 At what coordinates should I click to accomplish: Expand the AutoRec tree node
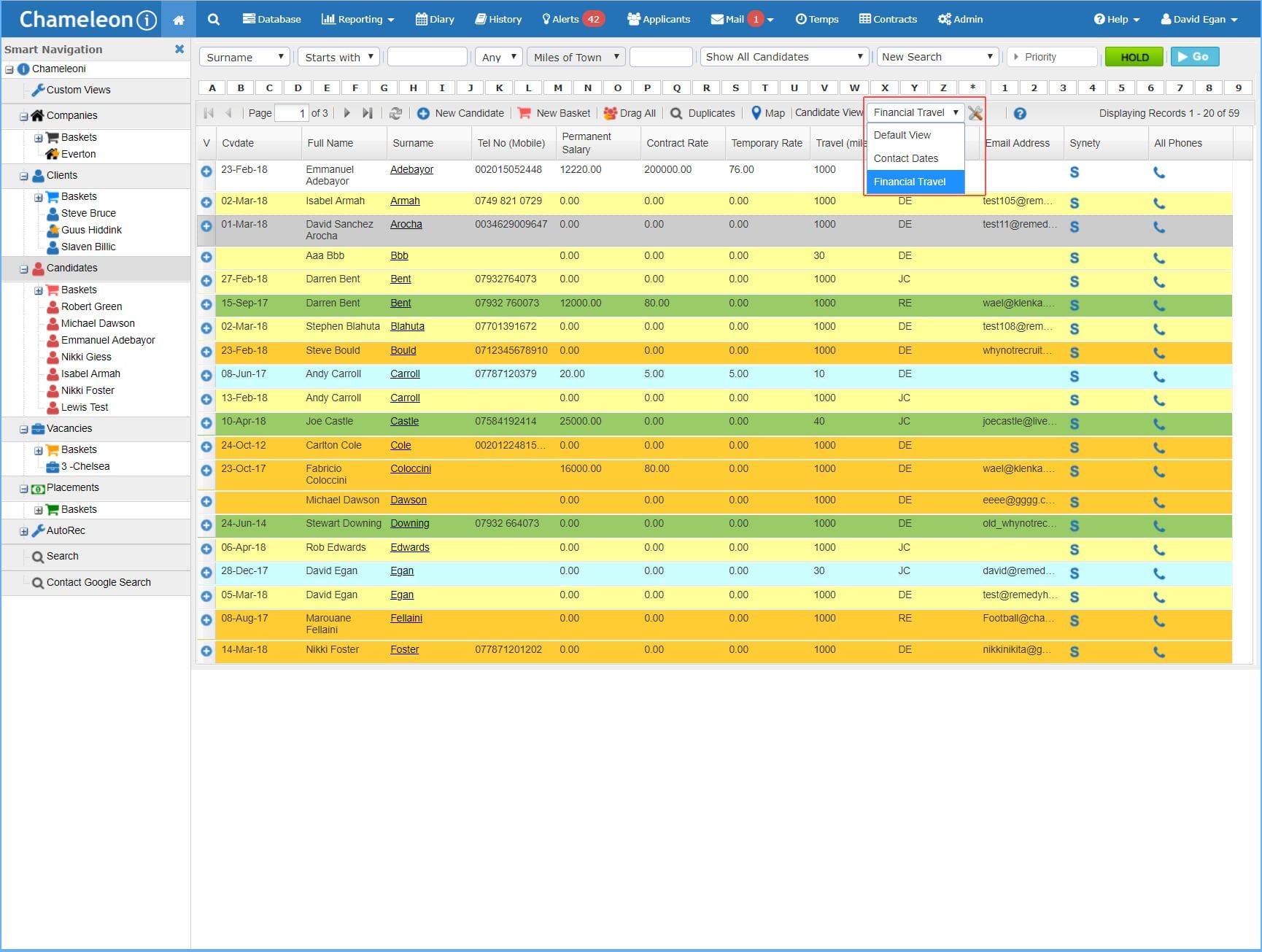pyautogui.click(x=23, y=531)
